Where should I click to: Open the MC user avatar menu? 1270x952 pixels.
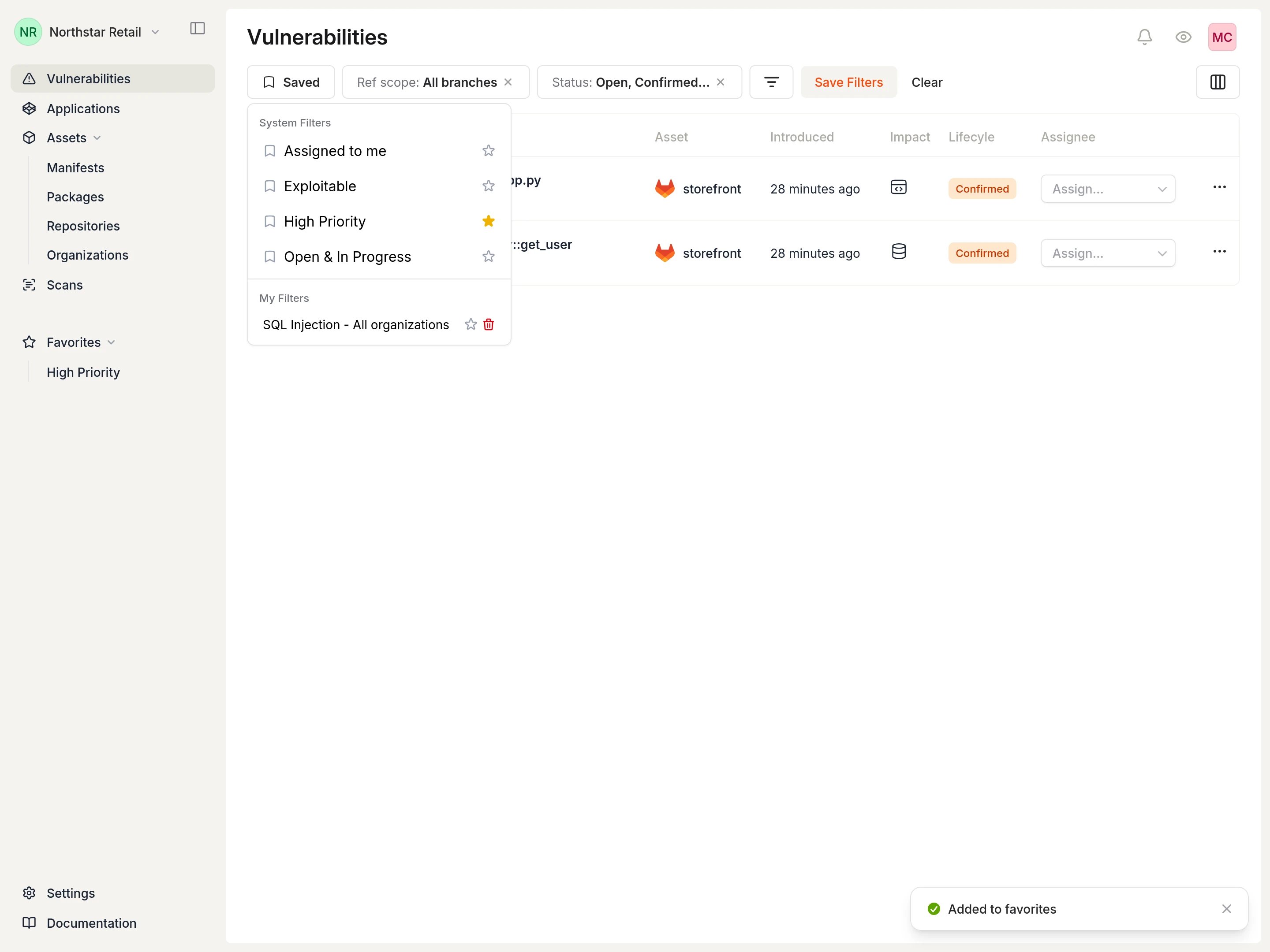[1222, 37]
